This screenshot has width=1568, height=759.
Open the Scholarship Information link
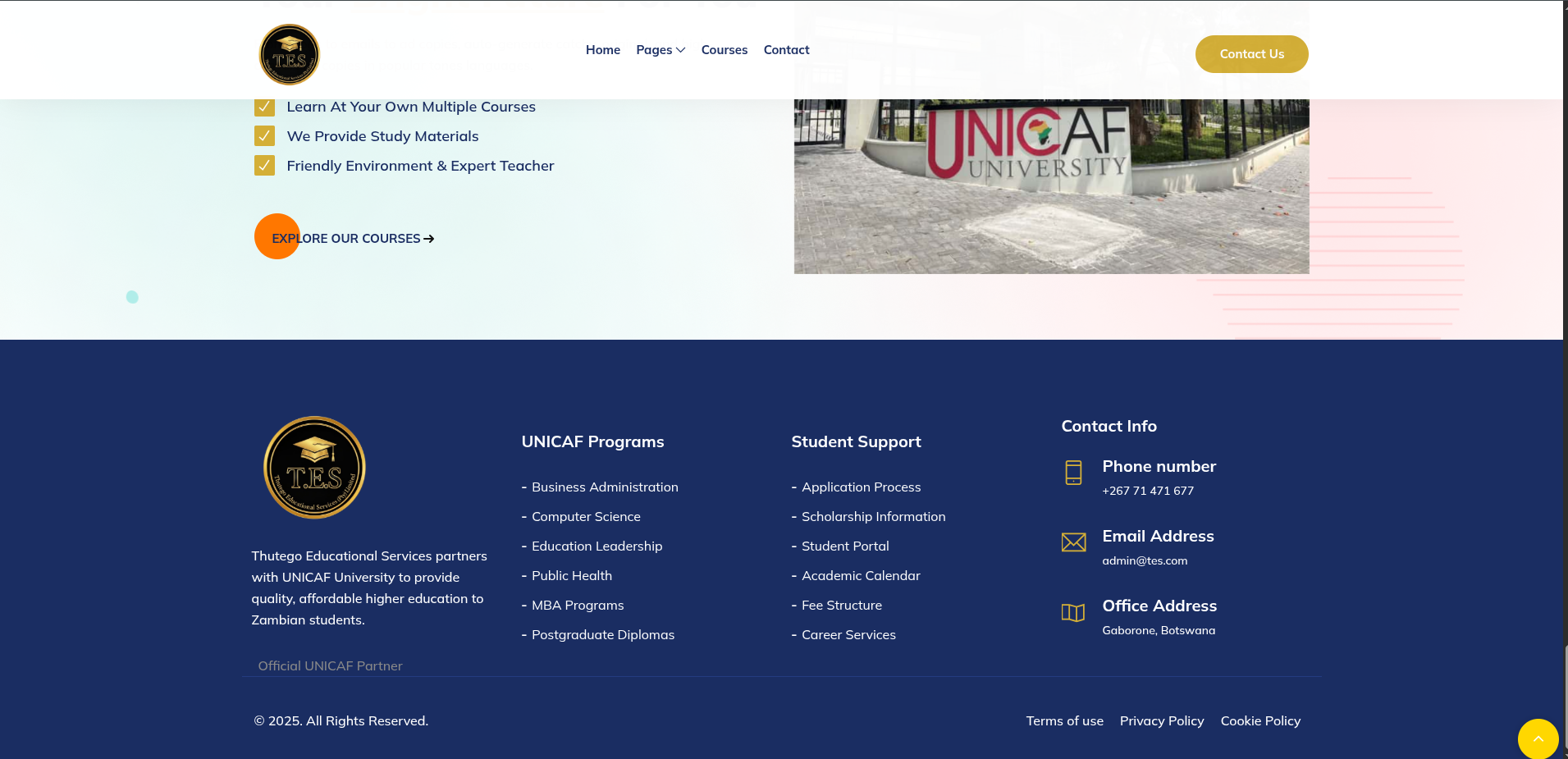pyautogui.click(x=873, y=517)
